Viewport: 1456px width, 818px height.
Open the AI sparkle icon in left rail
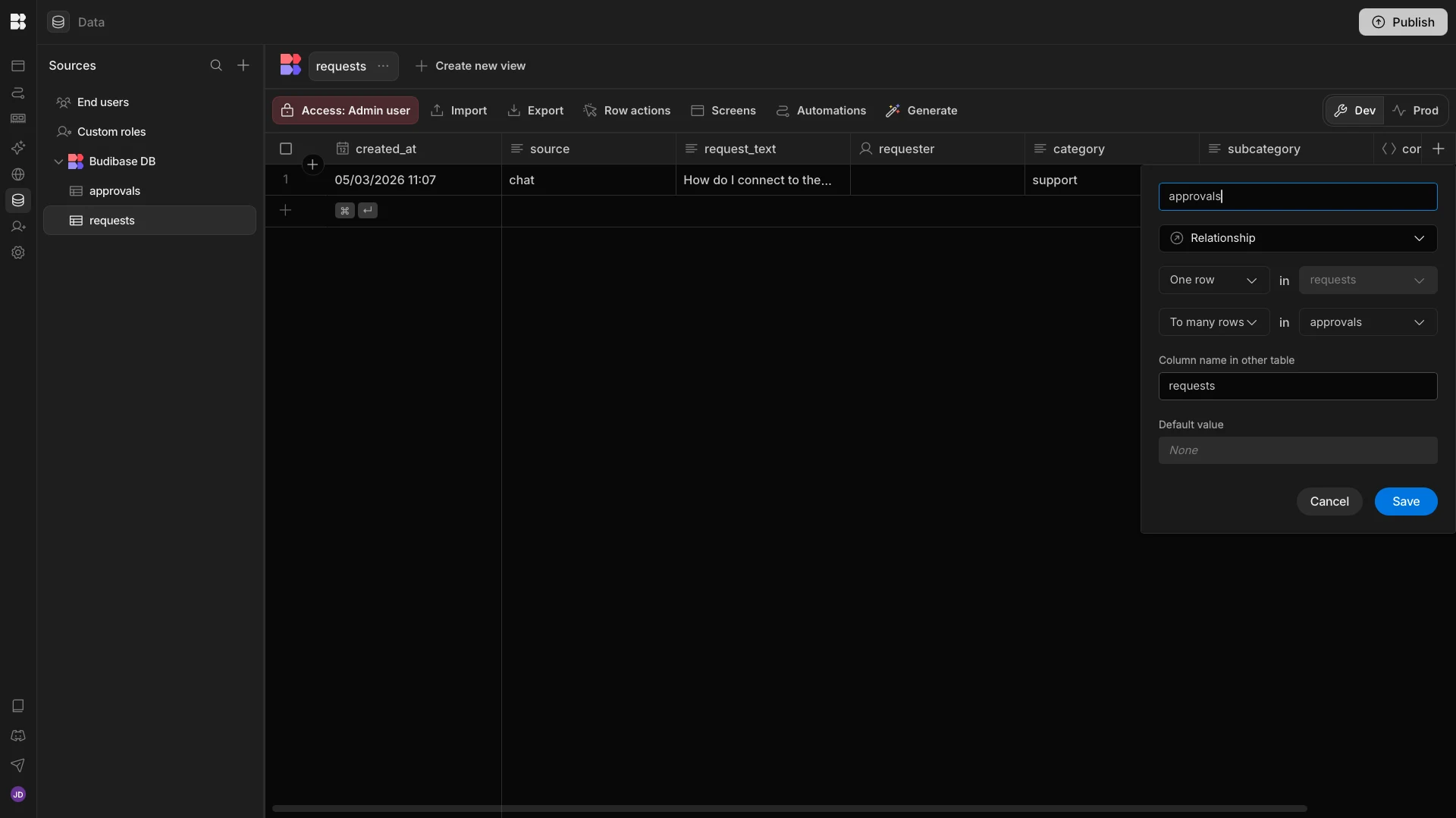click(18, 147)
